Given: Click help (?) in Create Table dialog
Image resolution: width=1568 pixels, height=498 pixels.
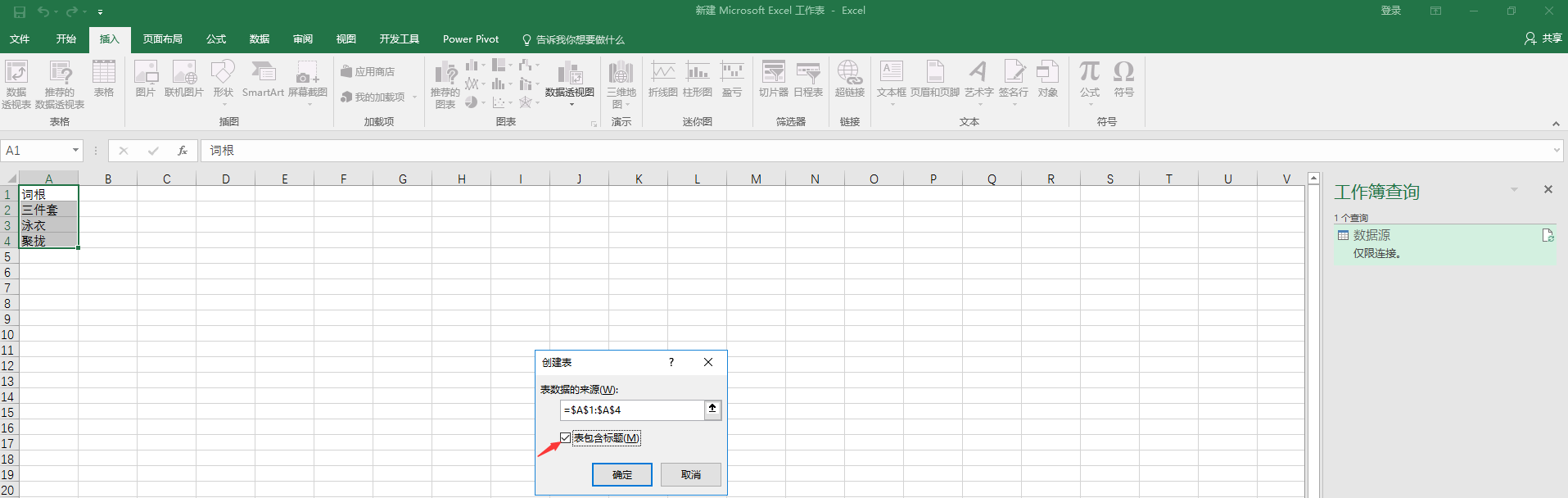Looking at the screenshot, I should (x=671, y=362).
